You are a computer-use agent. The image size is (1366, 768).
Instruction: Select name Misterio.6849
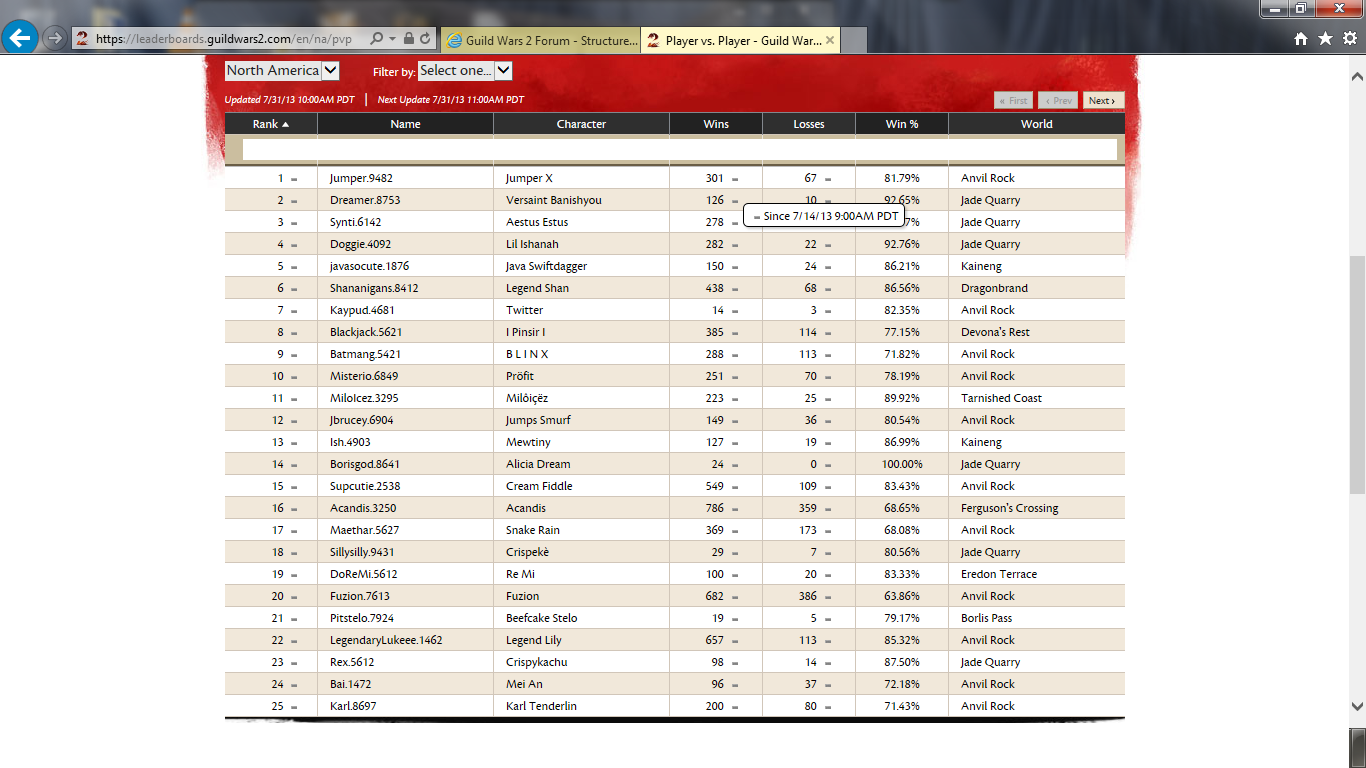364,376
